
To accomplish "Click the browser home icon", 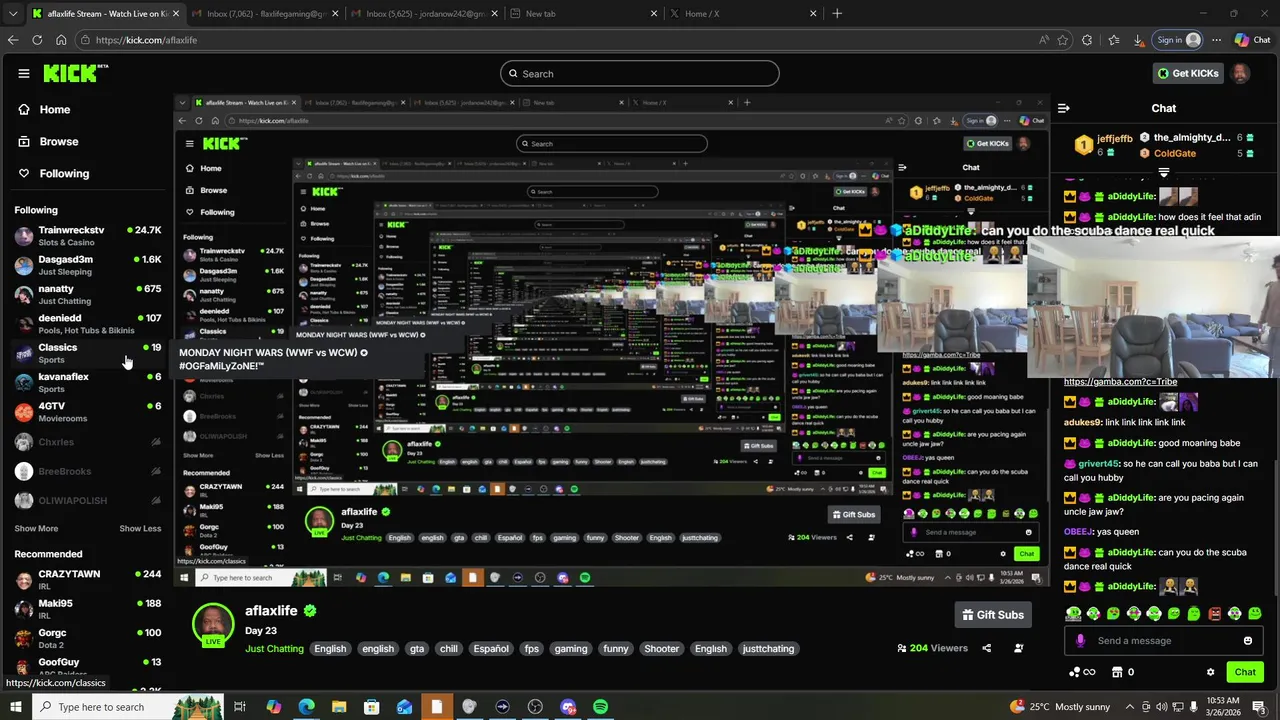I will [61, 40].
